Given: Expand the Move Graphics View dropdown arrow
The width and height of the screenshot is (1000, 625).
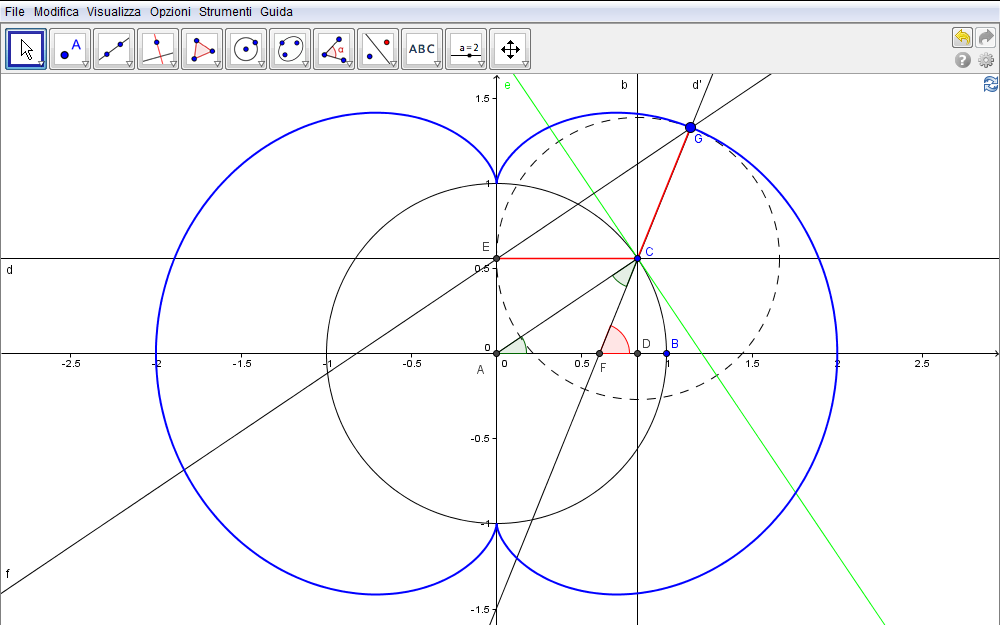Looking at the screenshot, I should (x=525, y=64).
